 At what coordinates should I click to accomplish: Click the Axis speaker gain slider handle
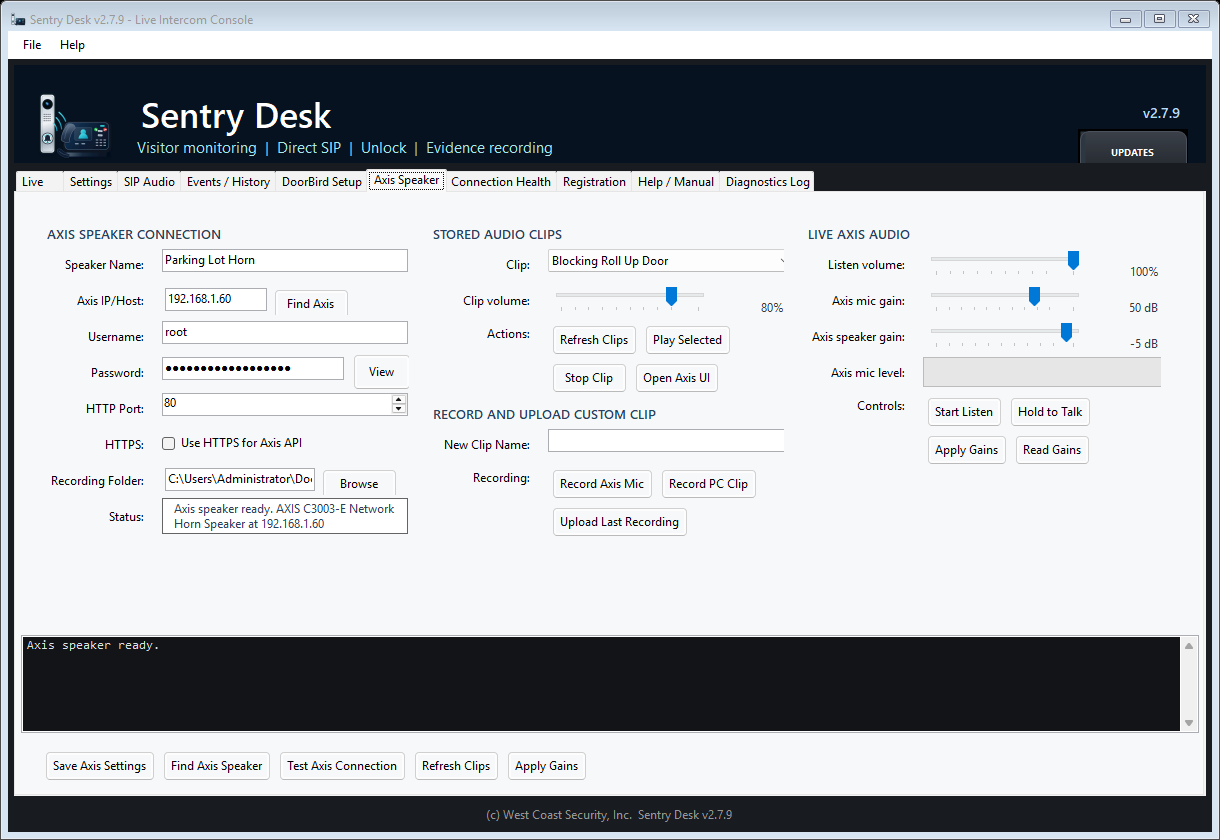(1066, 332)
